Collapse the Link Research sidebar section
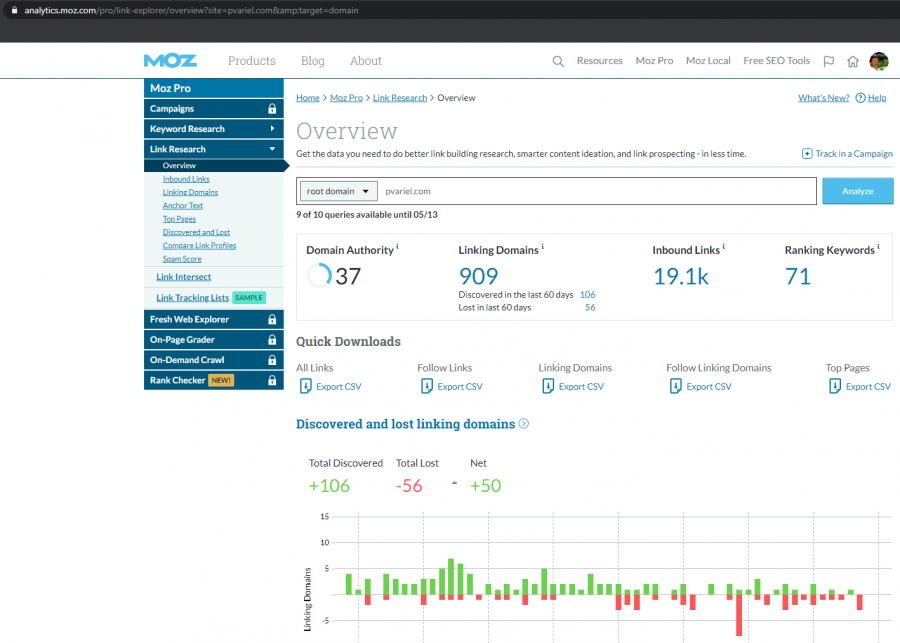Viewport: 900px width, 643px height. point(214,149)
